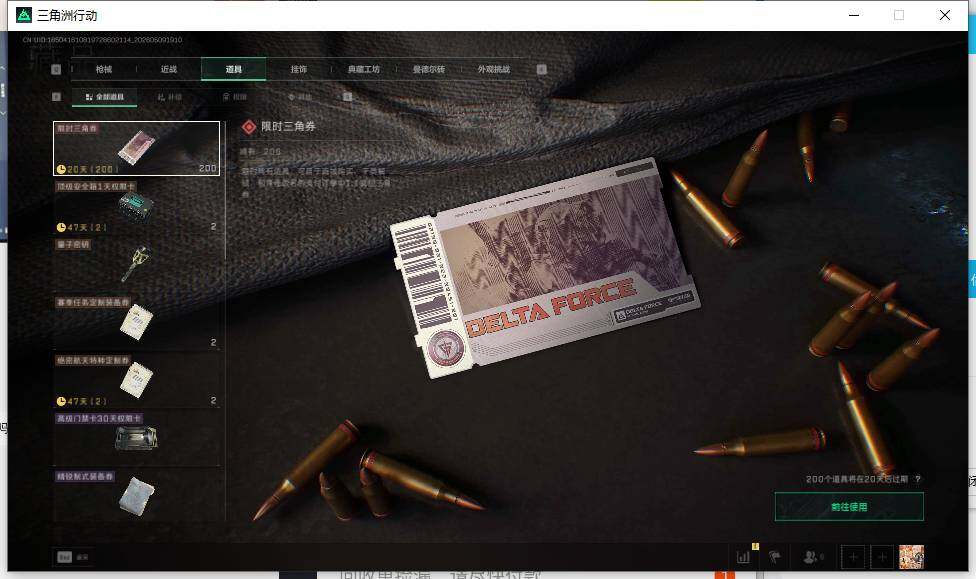Click previous-tab key icon left of 枪械

[56, 69]
